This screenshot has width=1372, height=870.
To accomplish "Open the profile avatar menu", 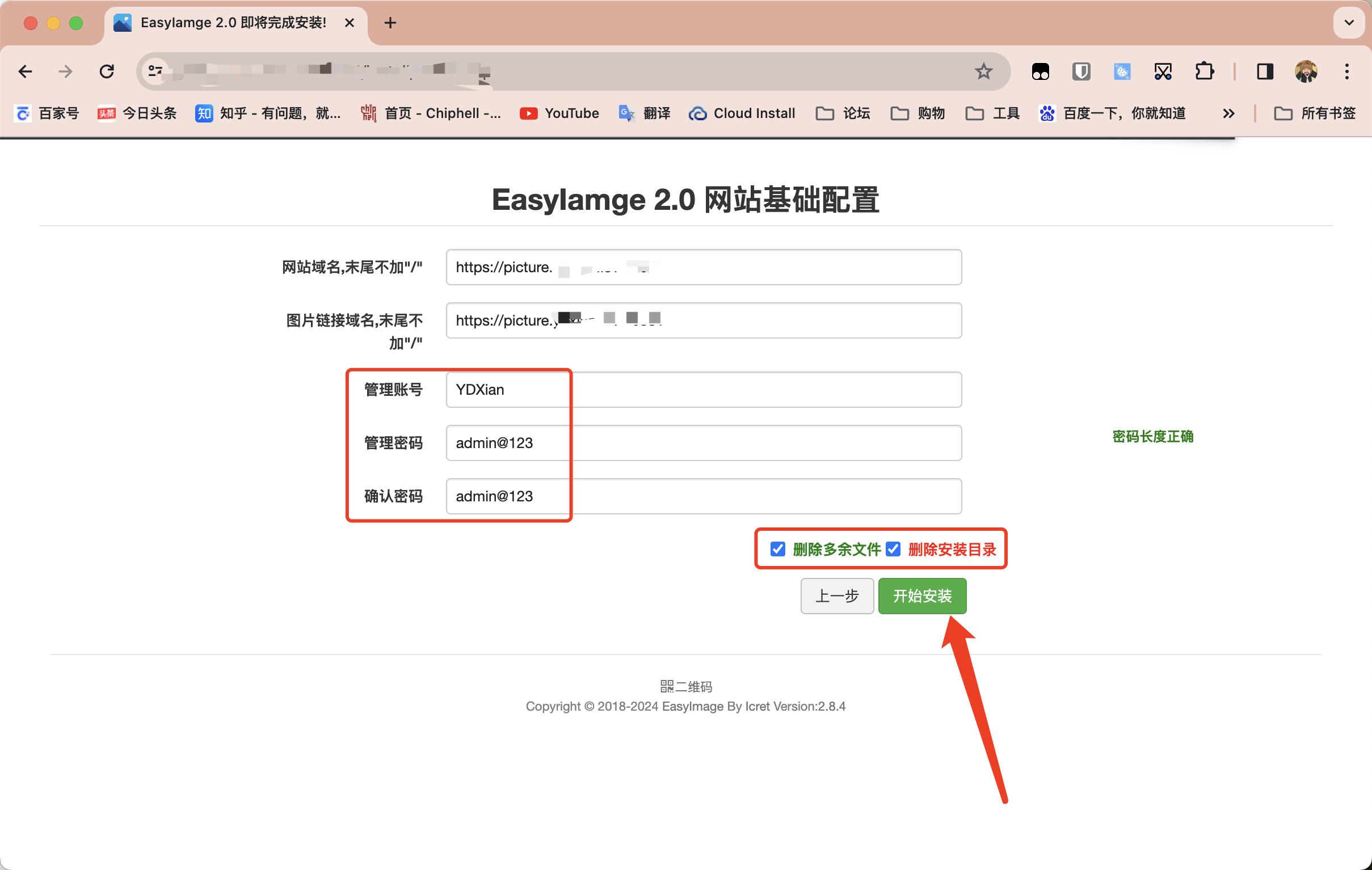I will (x=1306, y=71).
